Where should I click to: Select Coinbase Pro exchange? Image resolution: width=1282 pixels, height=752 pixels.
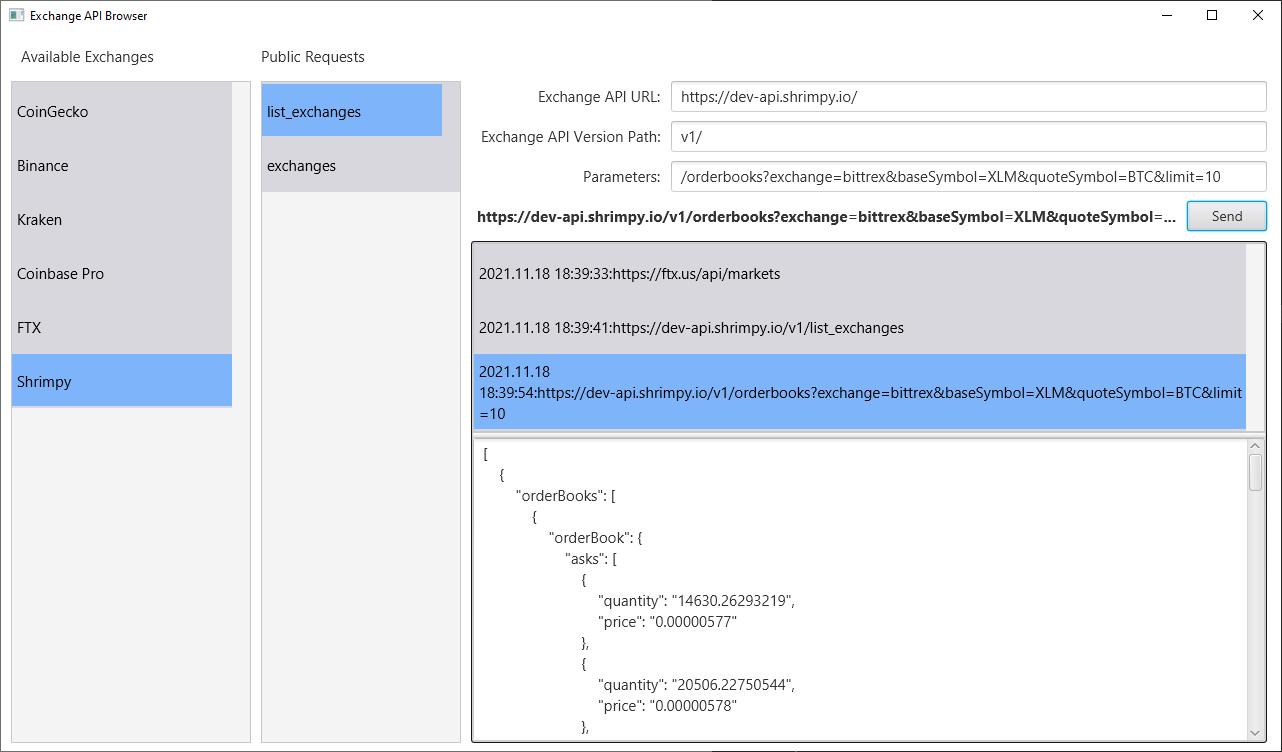point(121,274)
